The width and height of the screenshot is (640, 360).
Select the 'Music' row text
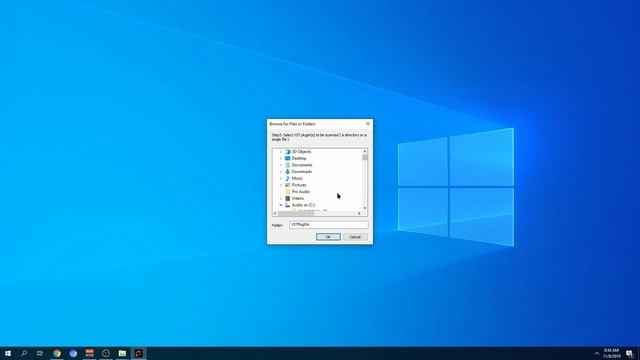point(297,178)
